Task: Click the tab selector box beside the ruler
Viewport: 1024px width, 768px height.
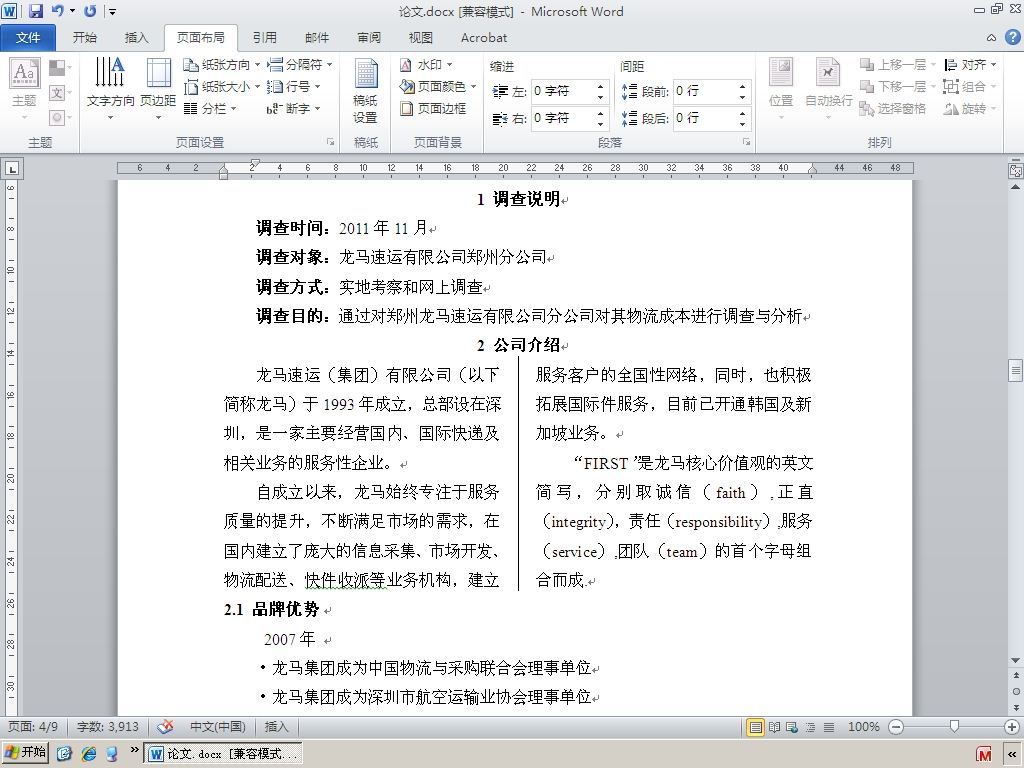Action: pos(12,169)
